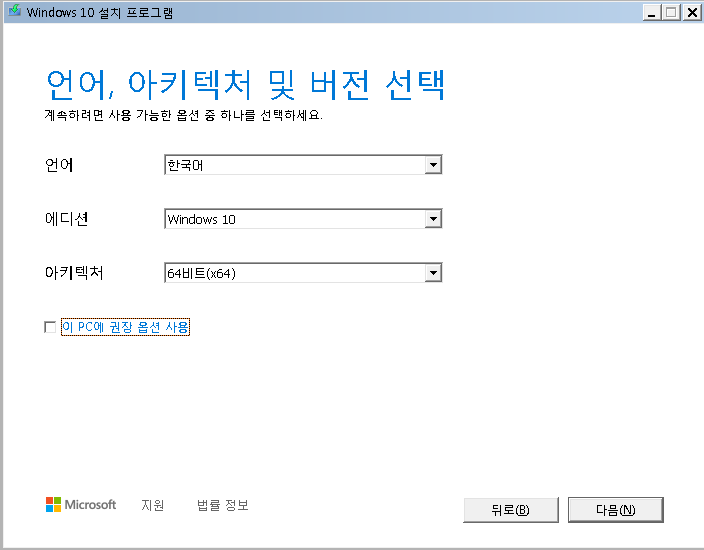Screen dimensions: 704x550
Task: Expand the 에디션 dropdown arrow
Action: tap(433, 219)
